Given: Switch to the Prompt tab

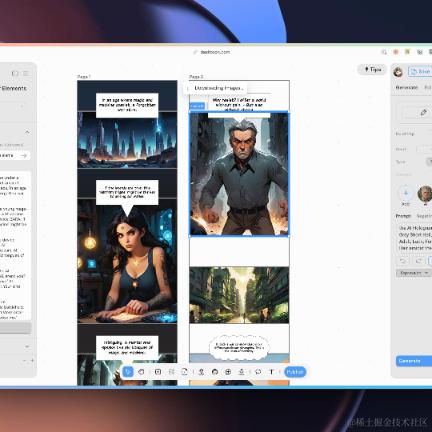Looking at the screenshot, I should point(403,216).
